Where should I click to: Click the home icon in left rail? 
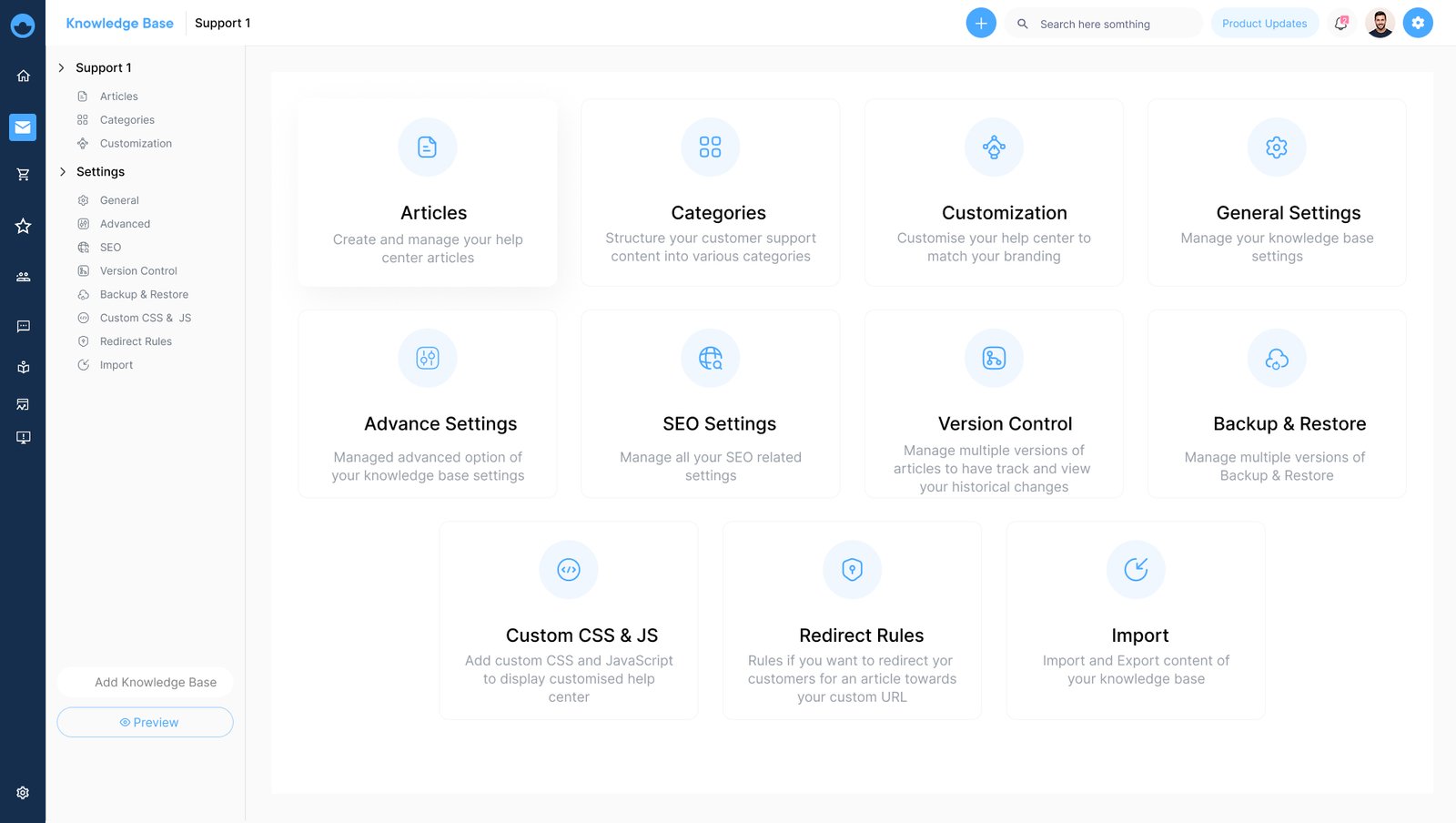pyautogui.click(x=23, y=76)
